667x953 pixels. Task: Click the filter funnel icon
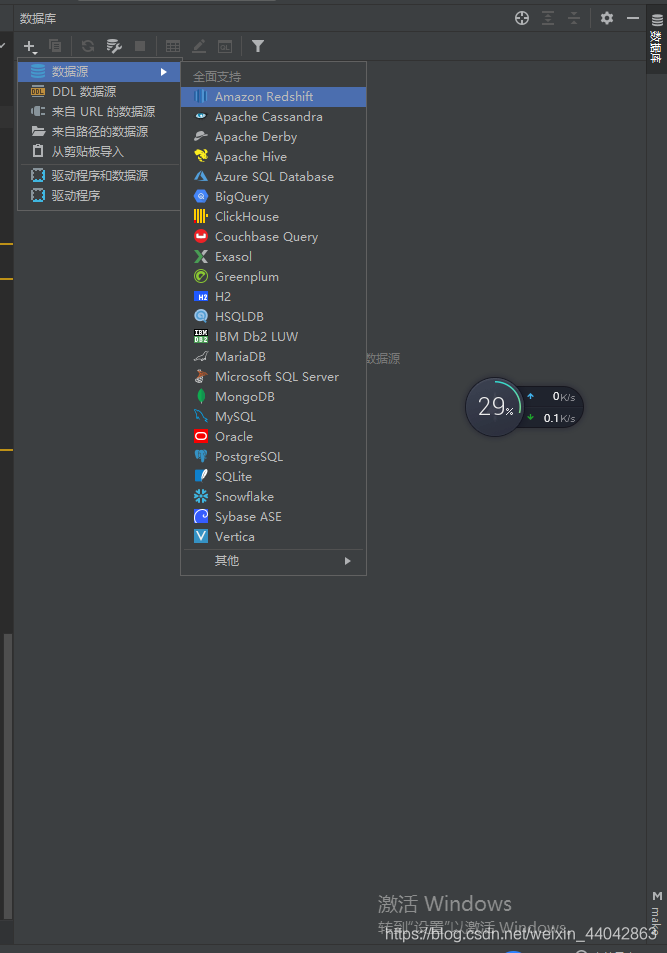point(258,46)
